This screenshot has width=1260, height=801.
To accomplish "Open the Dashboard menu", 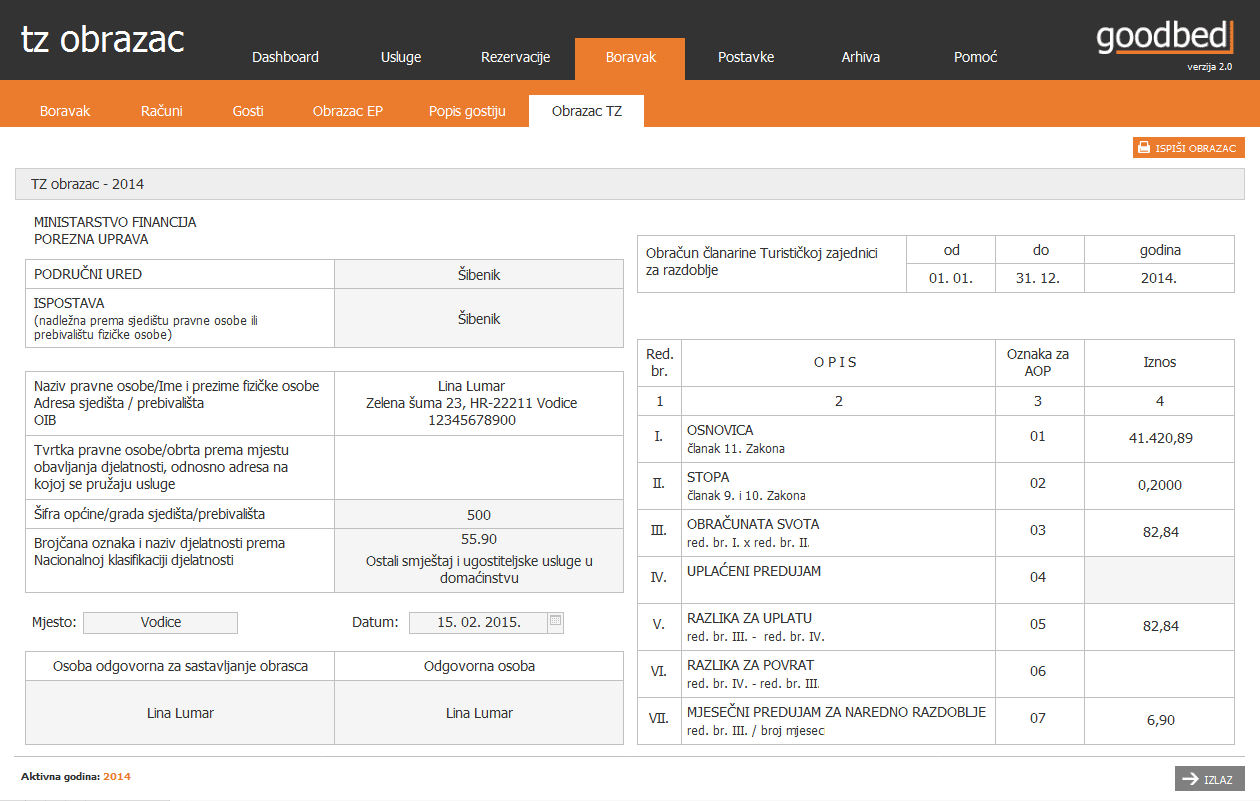I will (285, 57).
